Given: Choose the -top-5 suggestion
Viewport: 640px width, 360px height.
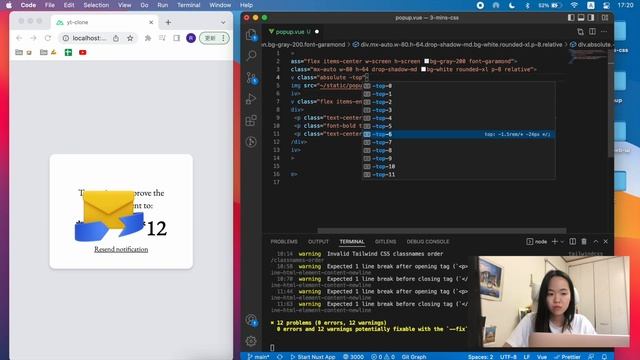Looking at the screenshot, I should 458,126.
